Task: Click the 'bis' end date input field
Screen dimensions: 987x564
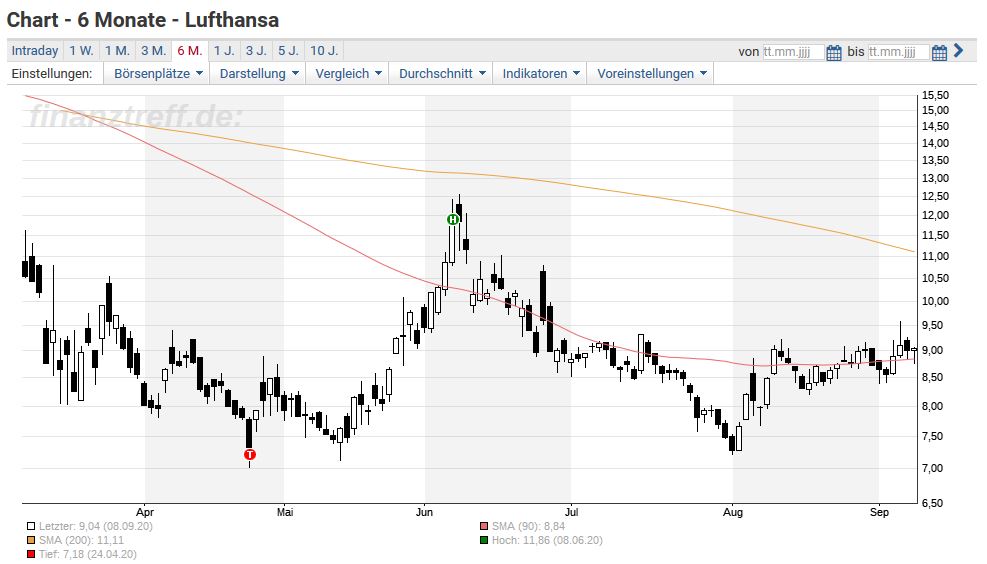Action: 898,52
